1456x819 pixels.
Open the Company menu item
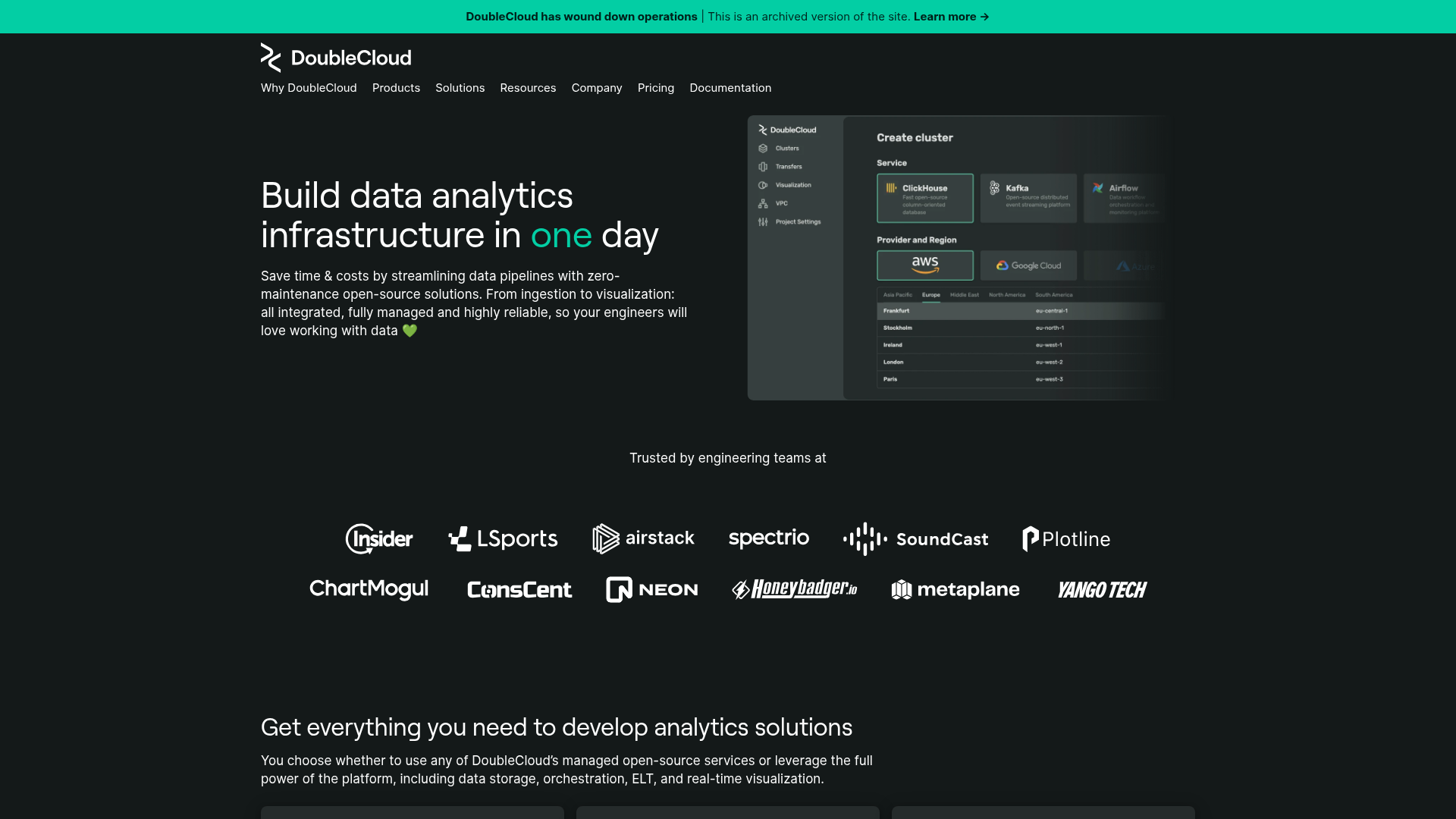597,88
